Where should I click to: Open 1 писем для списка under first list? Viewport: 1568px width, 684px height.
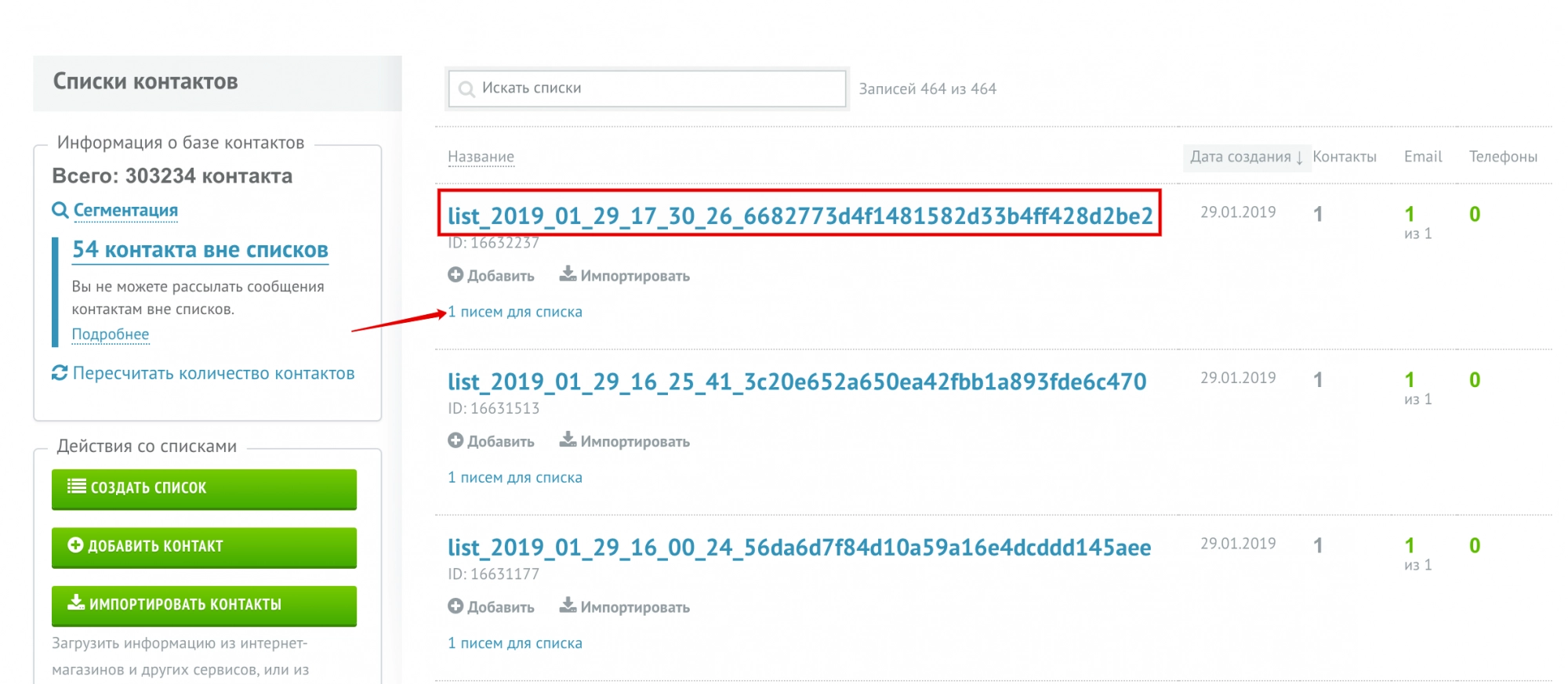(x=515, y=312)
